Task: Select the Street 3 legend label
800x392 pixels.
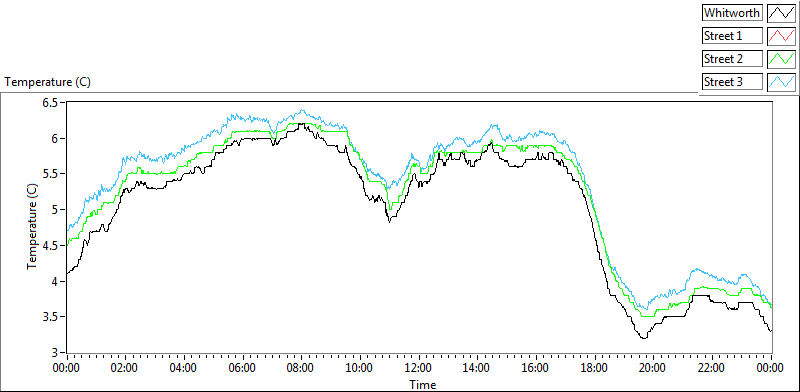Action: click(x=732, y=82)
